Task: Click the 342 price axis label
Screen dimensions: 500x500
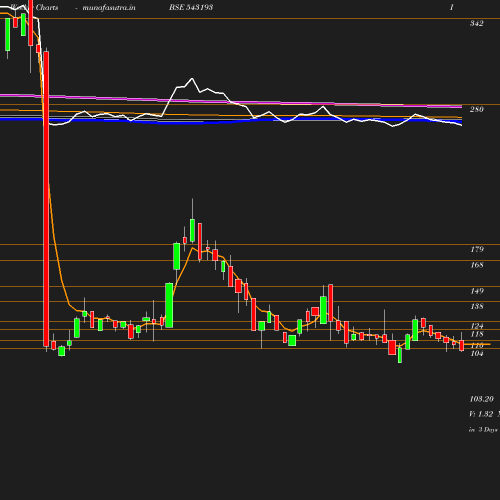Action: click(x=476, y=23)
